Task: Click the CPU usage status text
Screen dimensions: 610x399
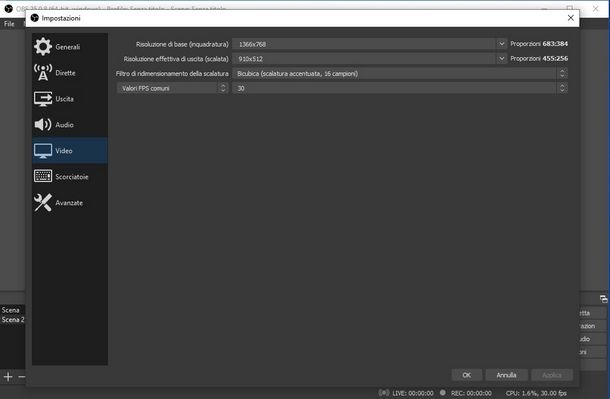Action: [x=536, y=393]
